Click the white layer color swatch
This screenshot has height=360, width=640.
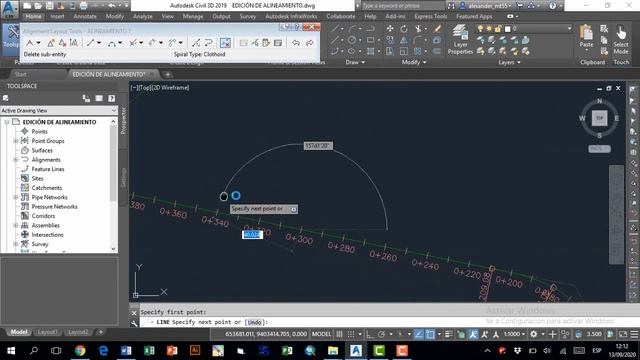click(x=507, y=29)
